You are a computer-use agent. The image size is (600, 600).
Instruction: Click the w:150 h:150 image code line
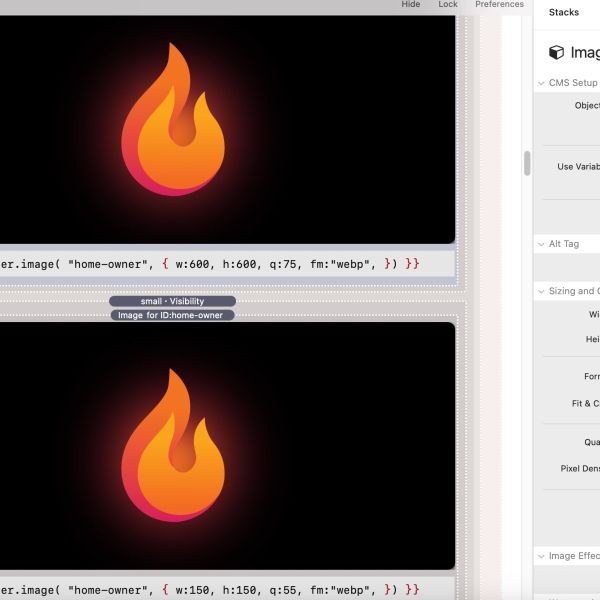tap(227, 589)
